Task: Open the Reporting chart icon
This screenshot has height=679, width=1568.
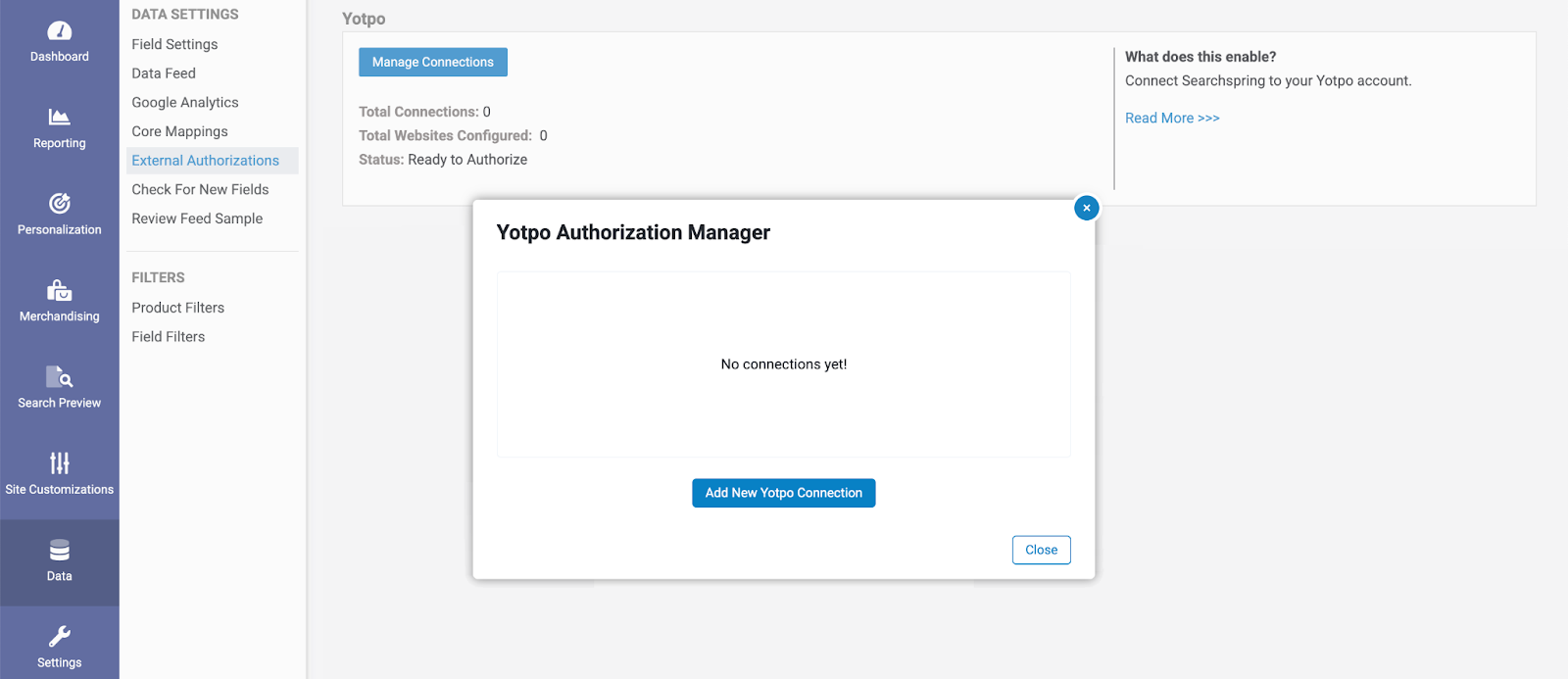Action: click(x=59, y=118)
